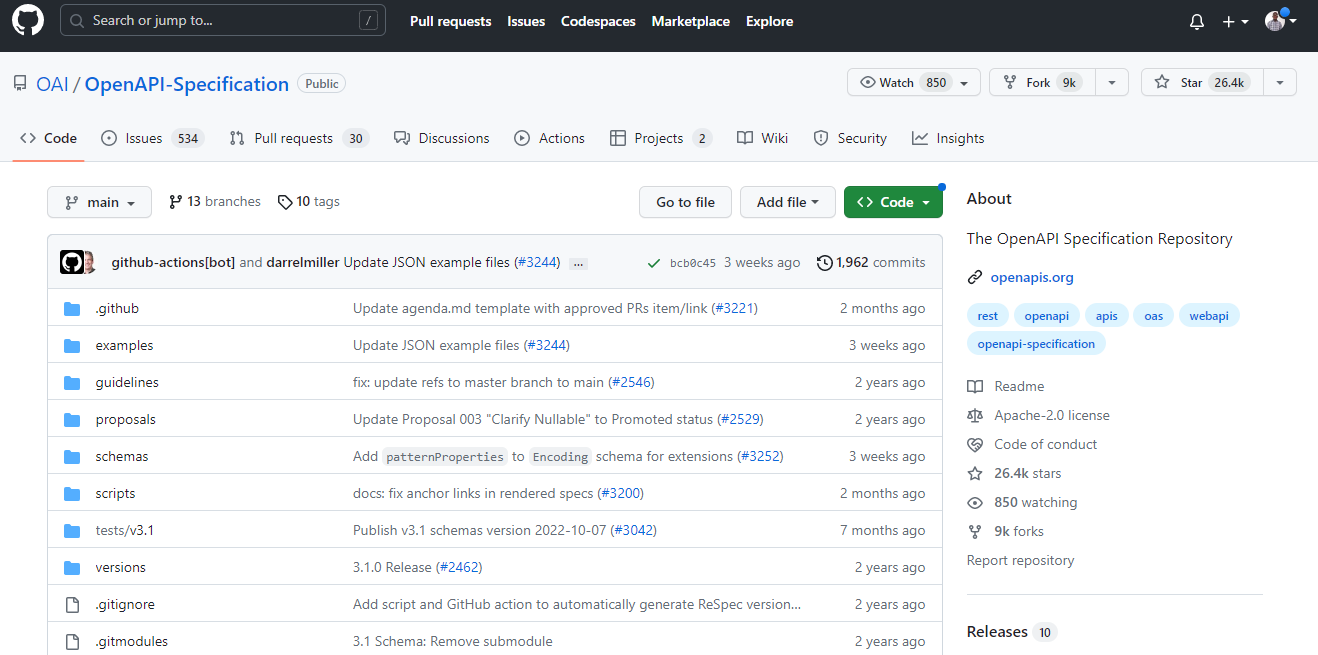
Task: Click Report repository link
Action: pos(1020,560)
